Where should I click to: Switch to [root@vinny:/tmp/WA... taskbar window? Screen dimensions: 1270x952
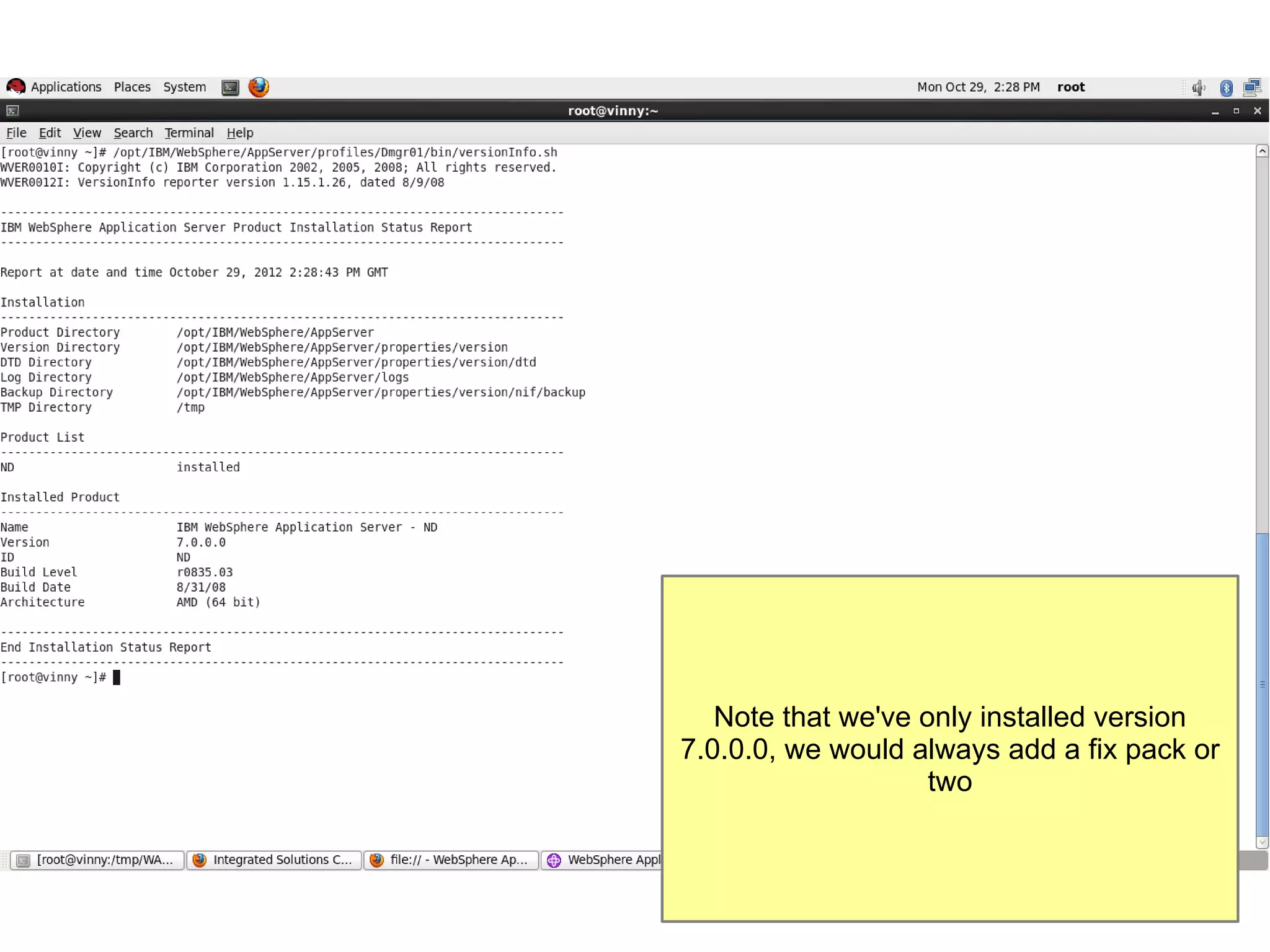click(x=97, y=860)
